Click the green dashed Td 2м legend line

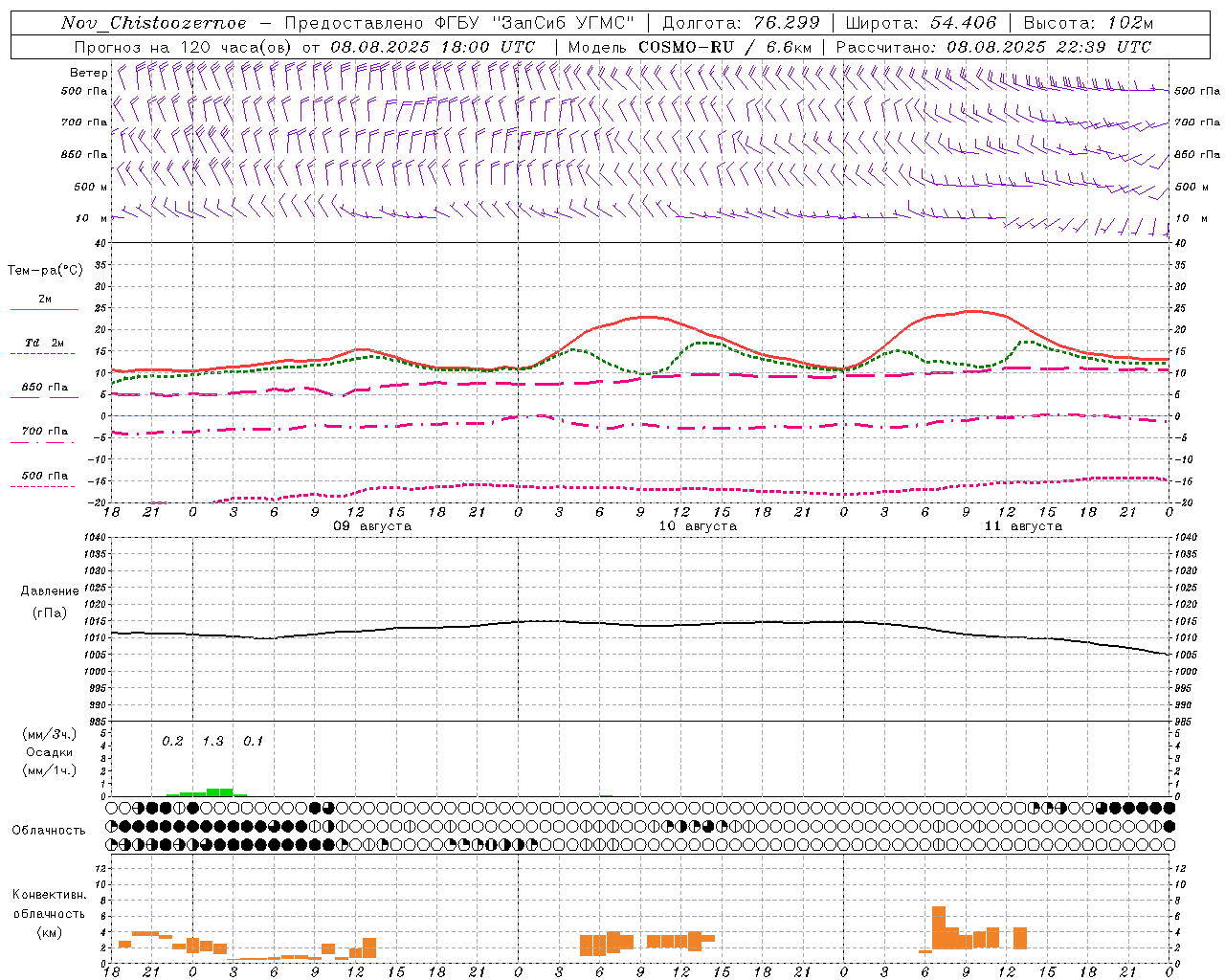pyautogui.click(x=44, y=353)
